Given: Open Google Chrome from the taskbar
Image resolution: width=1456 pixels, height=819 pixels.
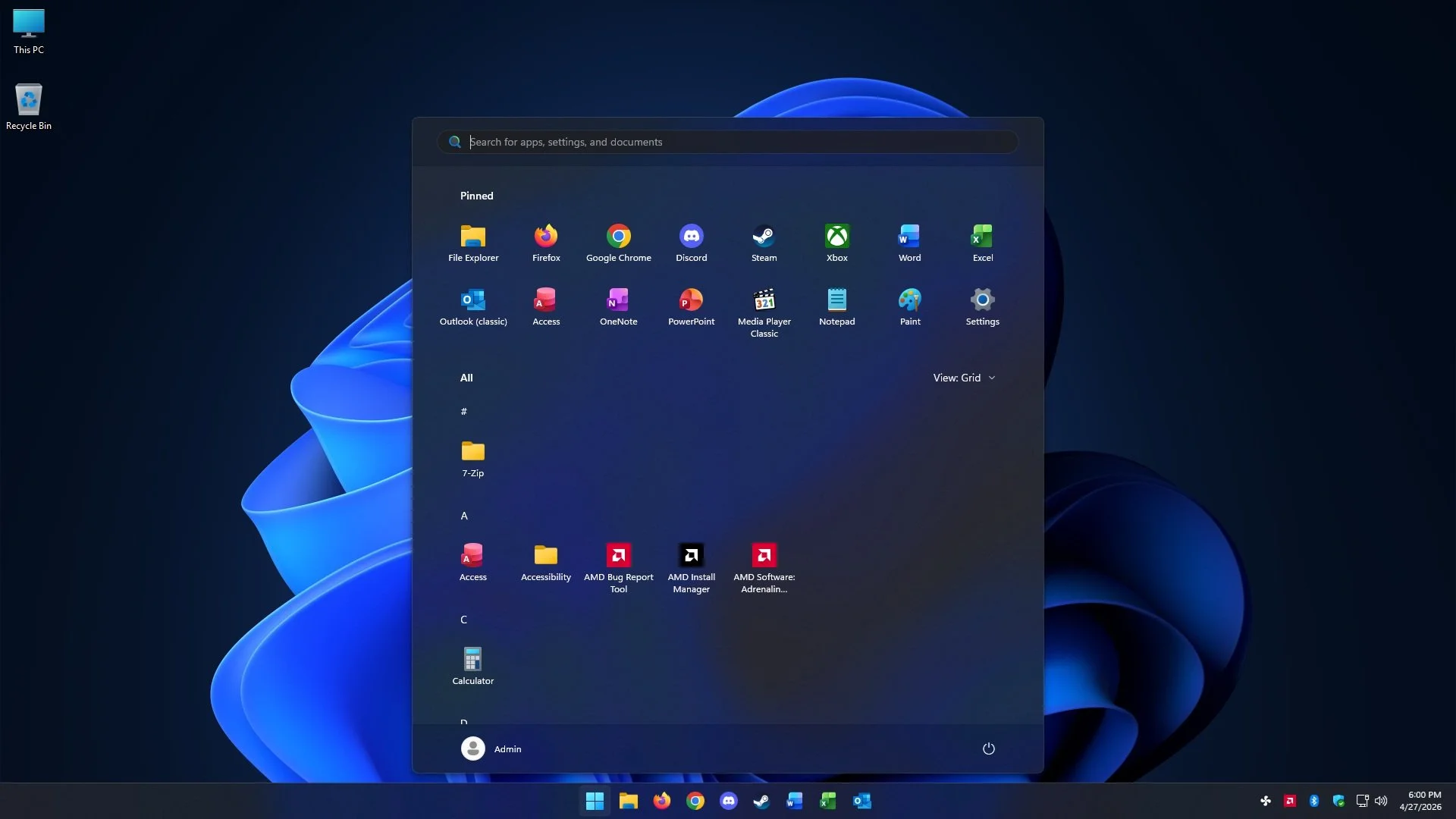Looking at the screenshot, I should (695, 801).
